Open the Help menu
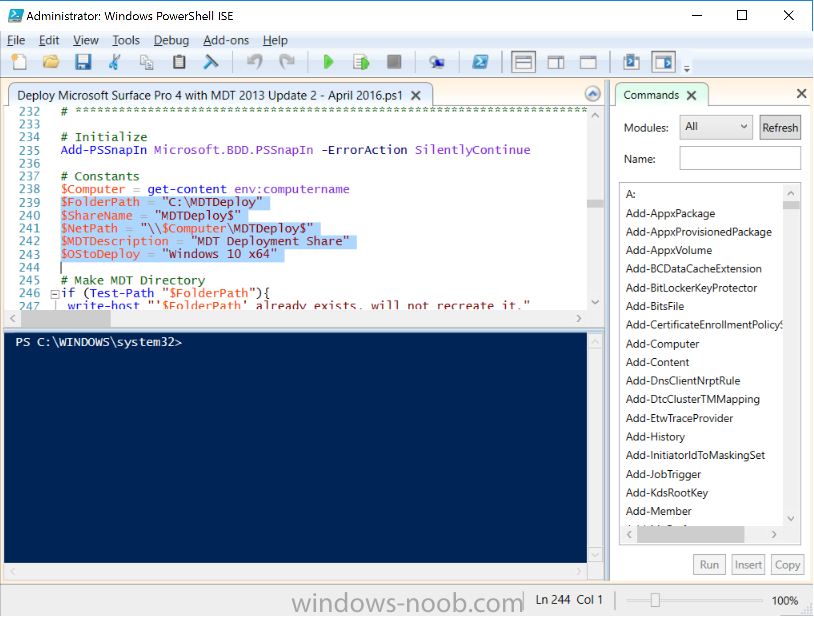 (x=275, y=40)
